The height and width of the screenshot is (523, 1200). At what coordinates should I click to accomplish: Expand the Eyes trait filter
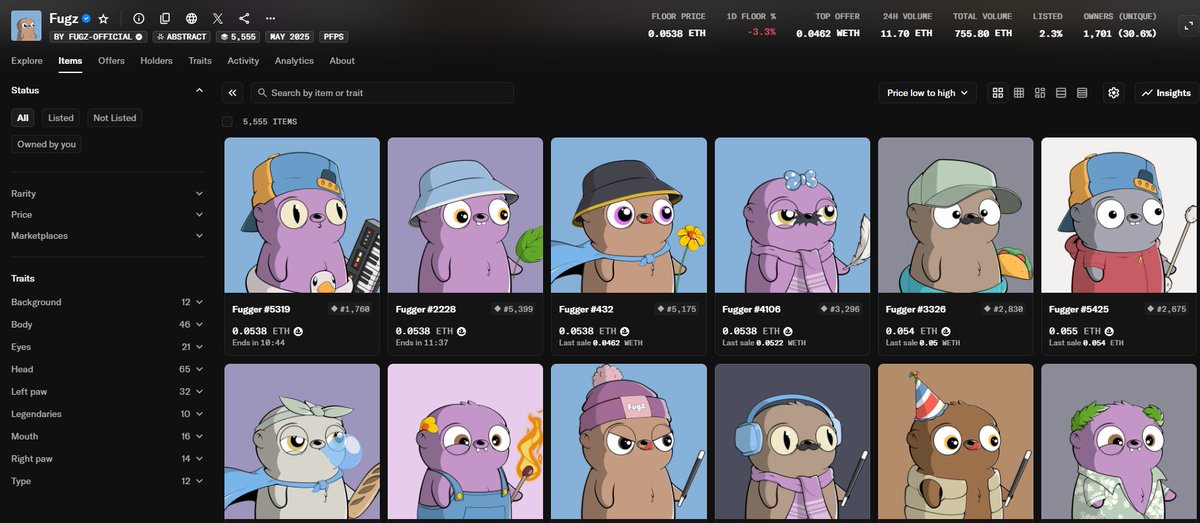click(x=107, y=347)
